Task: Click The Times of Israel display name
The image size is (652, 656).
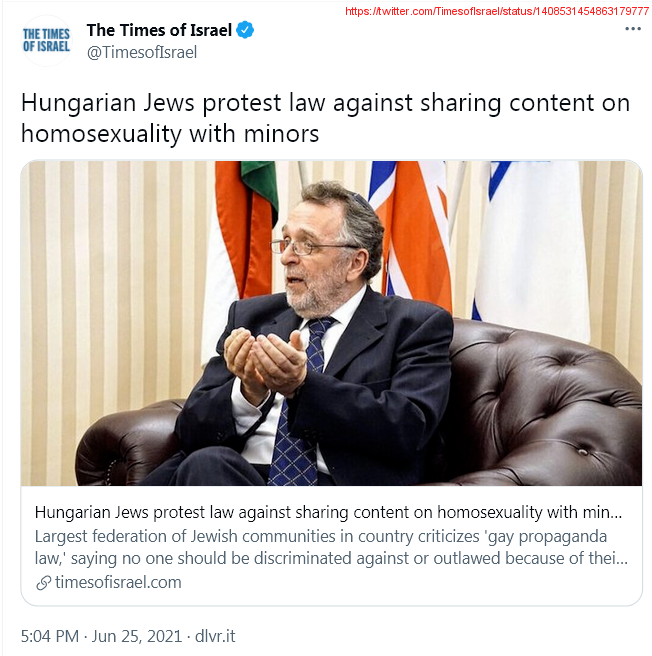Action: click(159, 30)
